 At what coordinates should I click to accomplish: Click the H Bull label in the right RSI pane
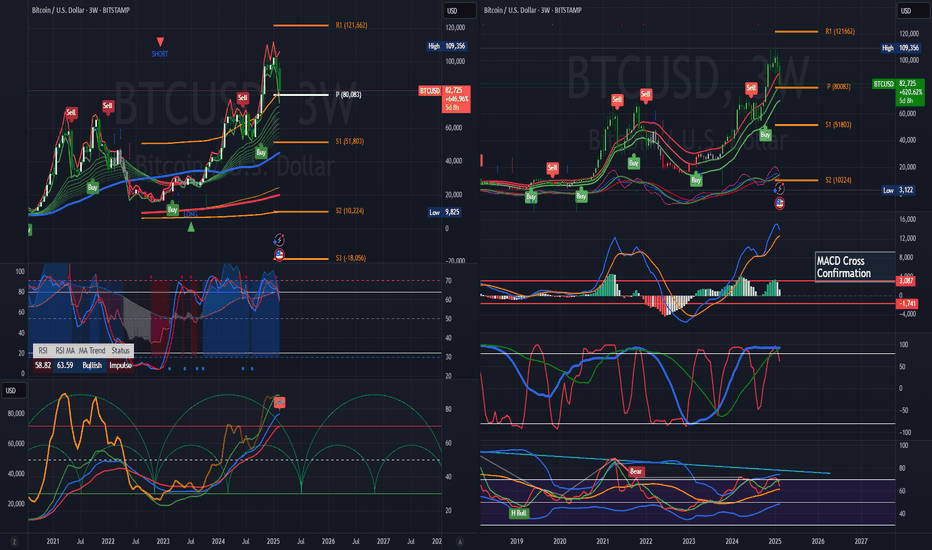click(x=519, y=513)
